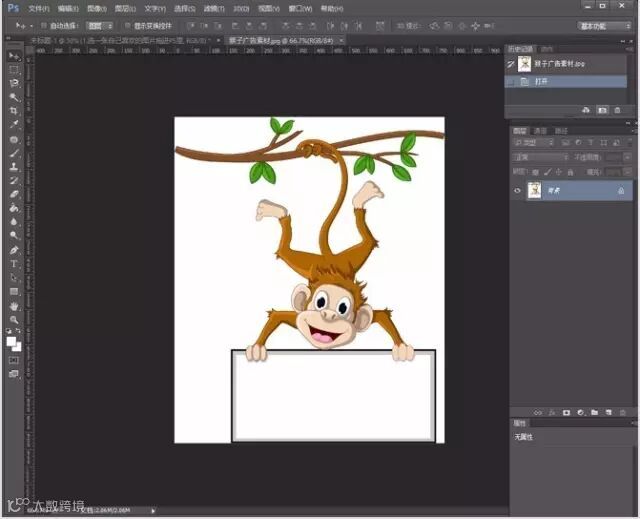Open the layer blend mode 正常 dropdown
Screen dimensions: 640x519
coord(538,157)
